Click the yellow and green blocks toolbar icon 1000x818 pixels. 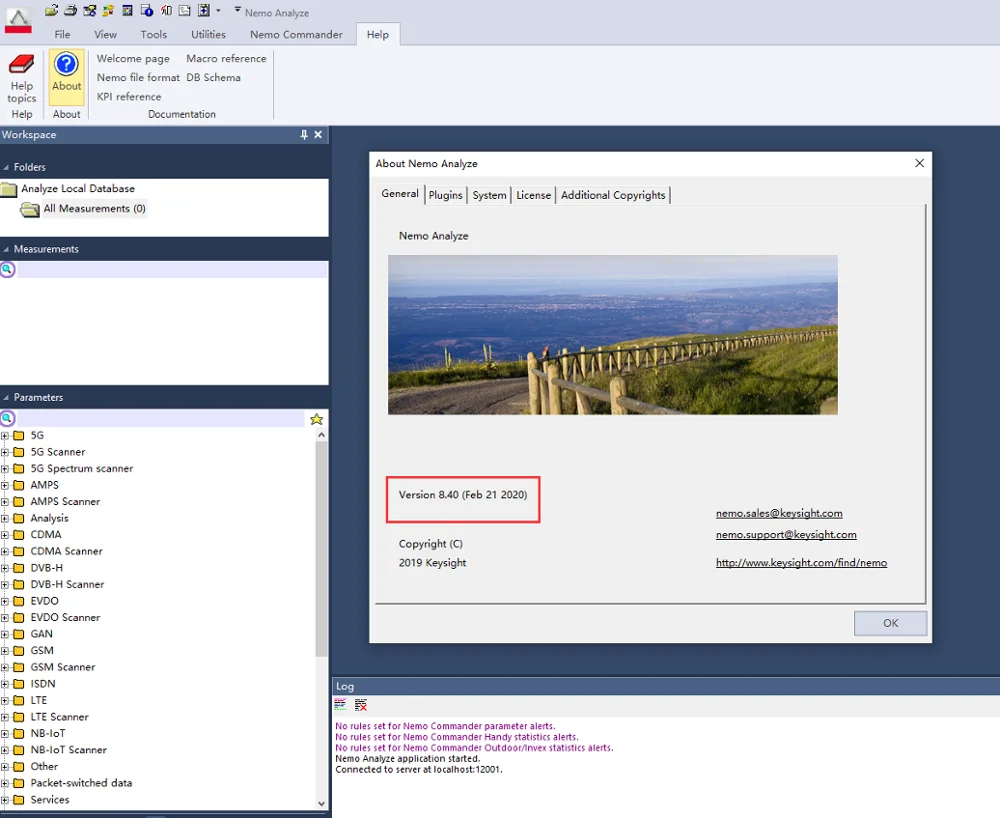coord(108,10)
